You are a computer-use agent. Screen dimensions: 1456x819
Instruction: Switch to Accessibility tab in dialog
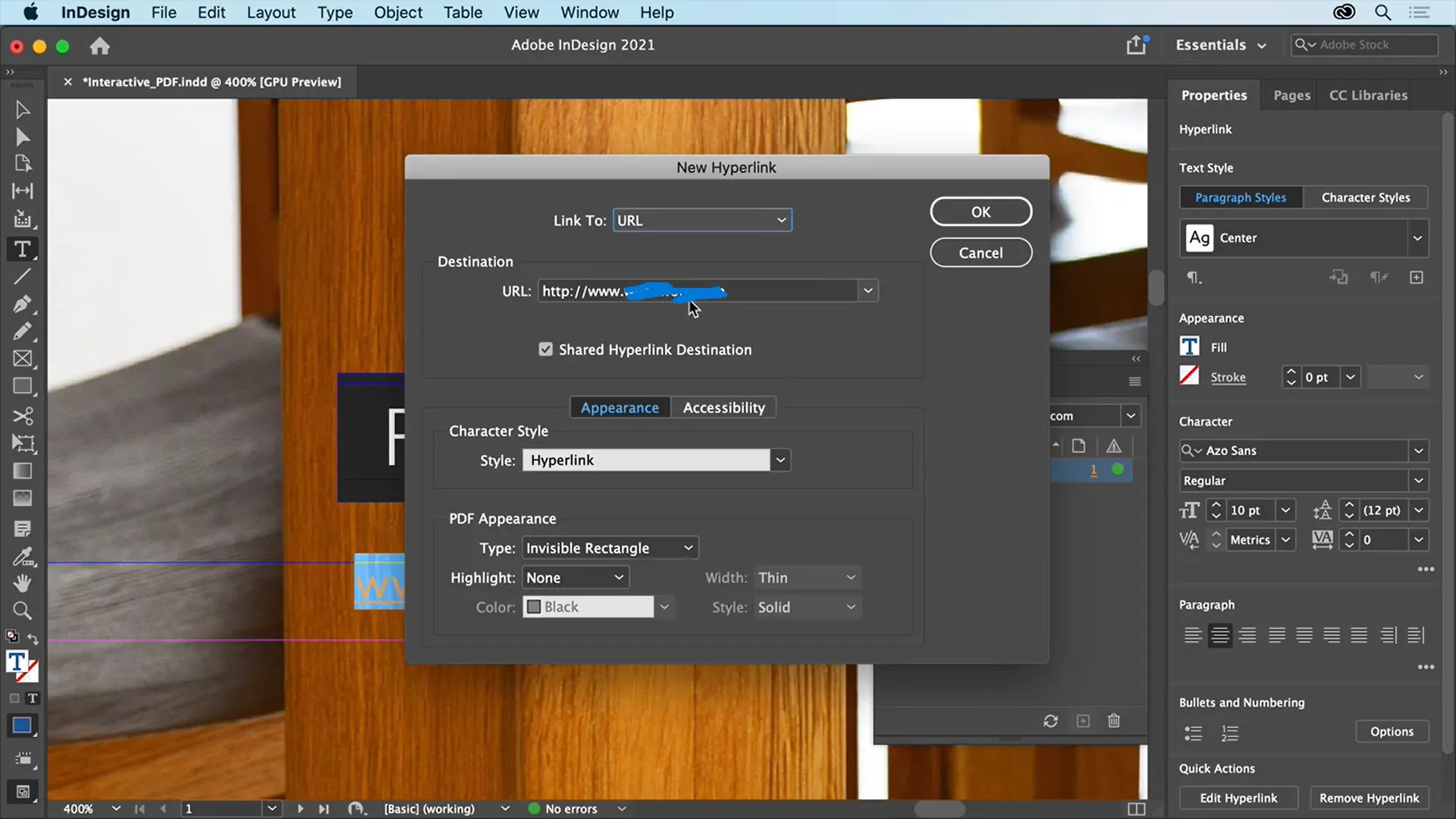724,407
